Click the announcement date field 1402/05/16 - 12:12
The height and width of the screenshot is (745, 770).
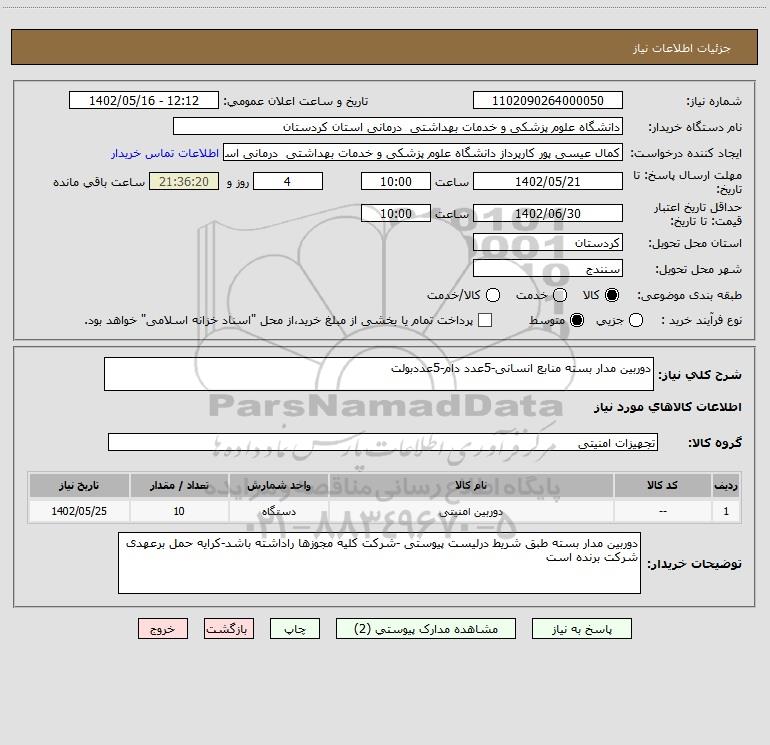coord(144,101)
